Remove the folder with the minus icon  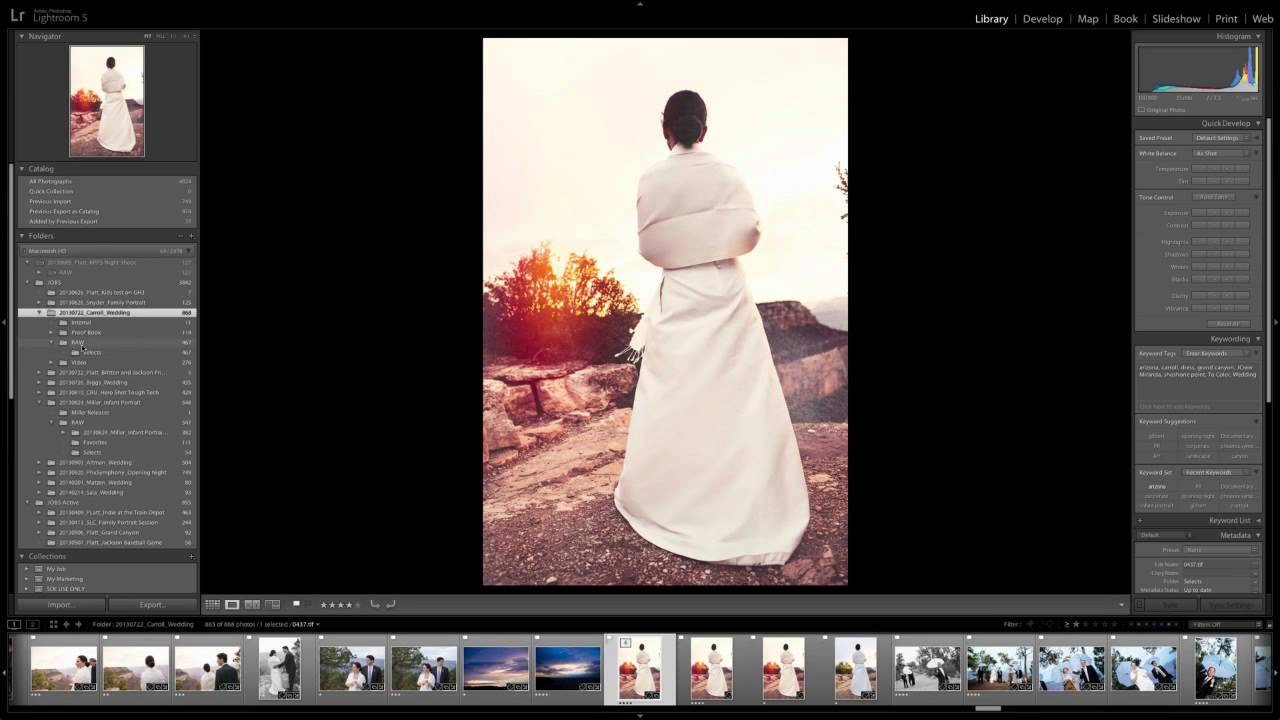[180, 236]
